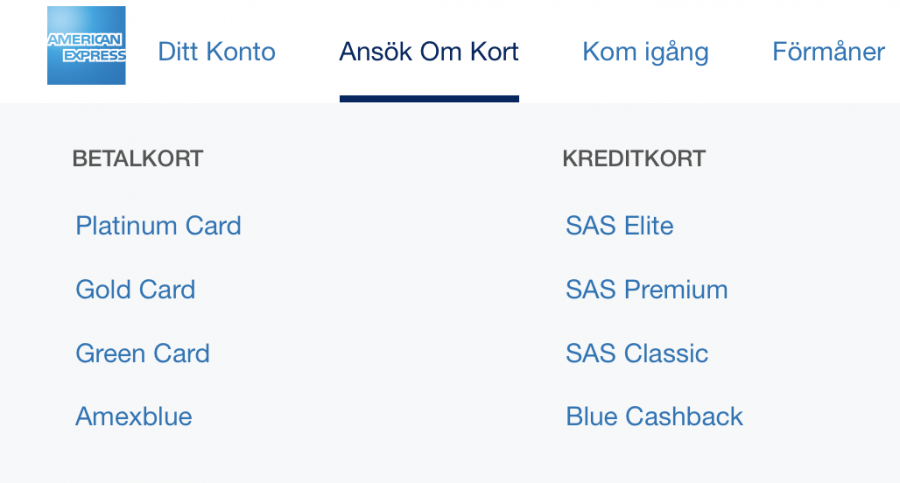Expand the Förmåner menu
Viewport: 900px width, 483px height.
click(828, 52)
